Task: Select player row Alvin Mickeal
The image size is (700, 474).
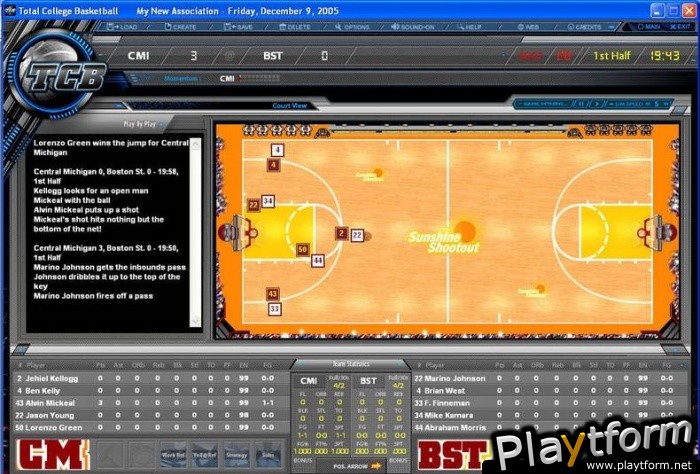Action: pyautogui.click(x=151, y=403)
